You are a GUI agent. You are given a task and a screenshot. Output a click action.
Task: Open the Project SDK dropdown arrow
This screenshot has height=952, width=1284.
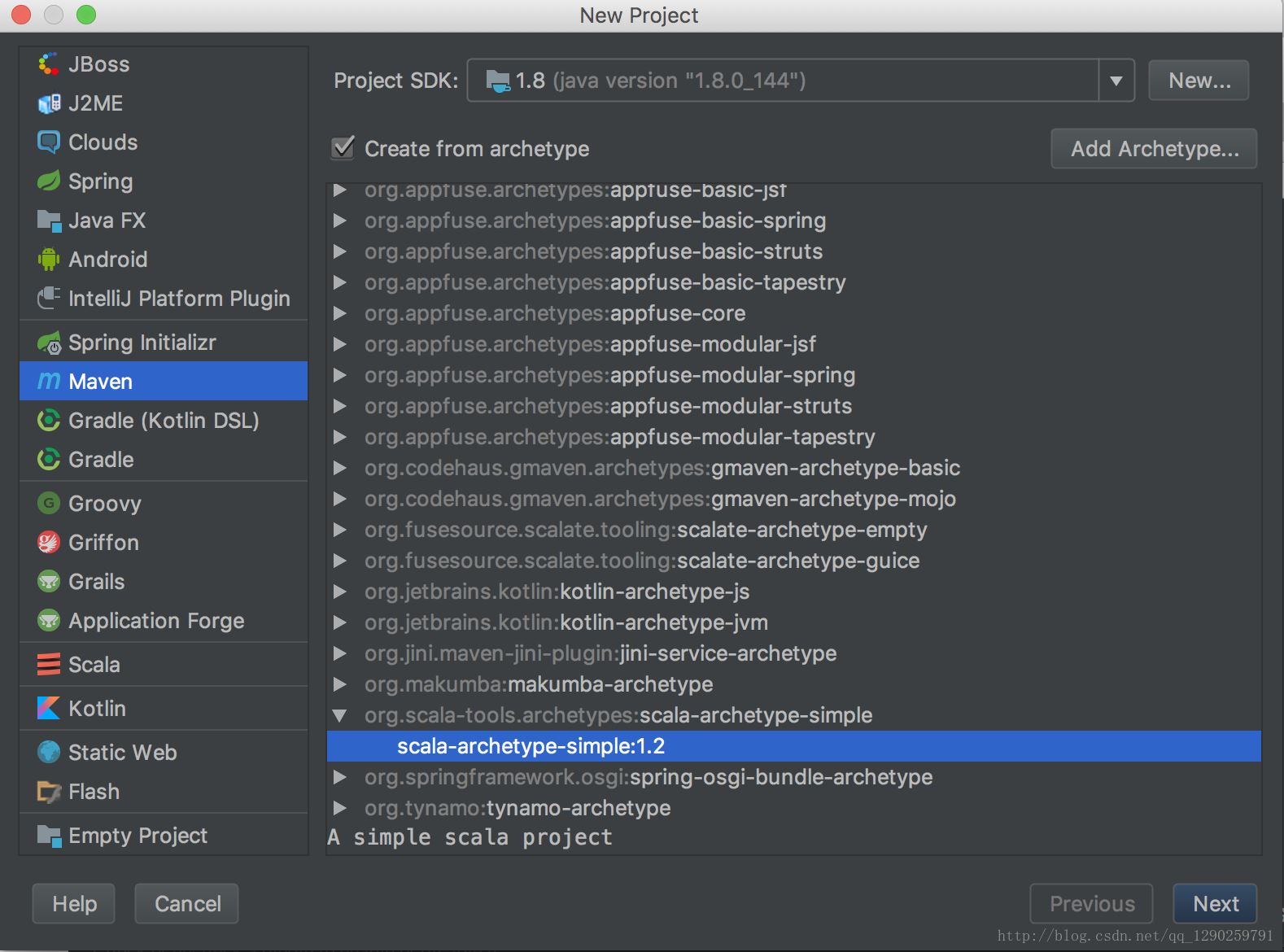[x=1116, y=81]
